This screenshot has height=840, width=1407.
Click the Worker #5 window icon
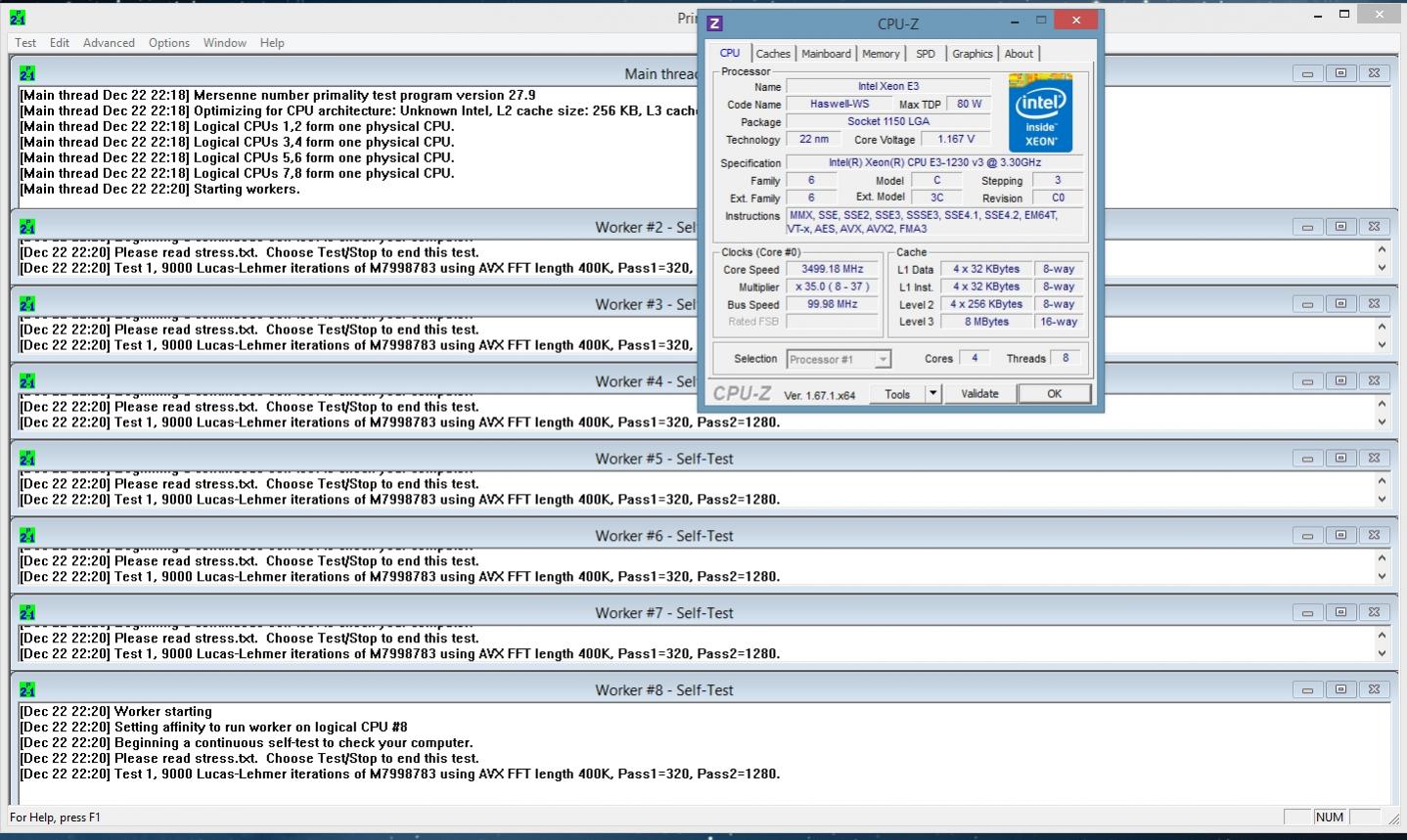click(27, 459)
